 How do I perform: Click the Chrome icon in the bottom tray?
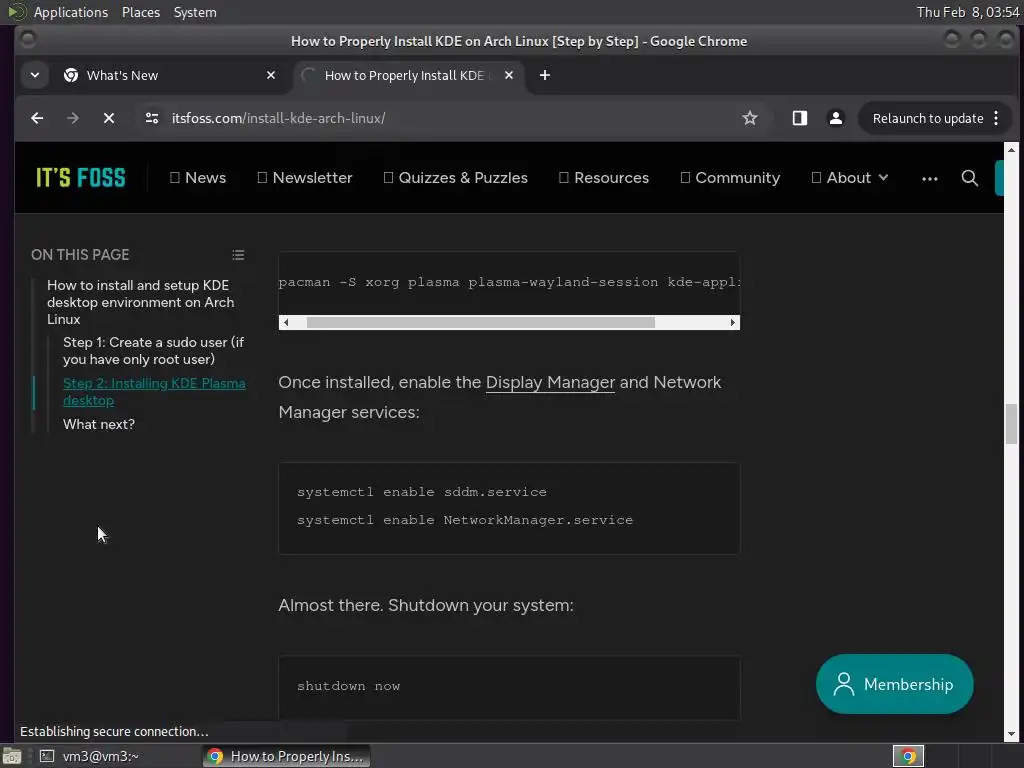pos(908,756)
